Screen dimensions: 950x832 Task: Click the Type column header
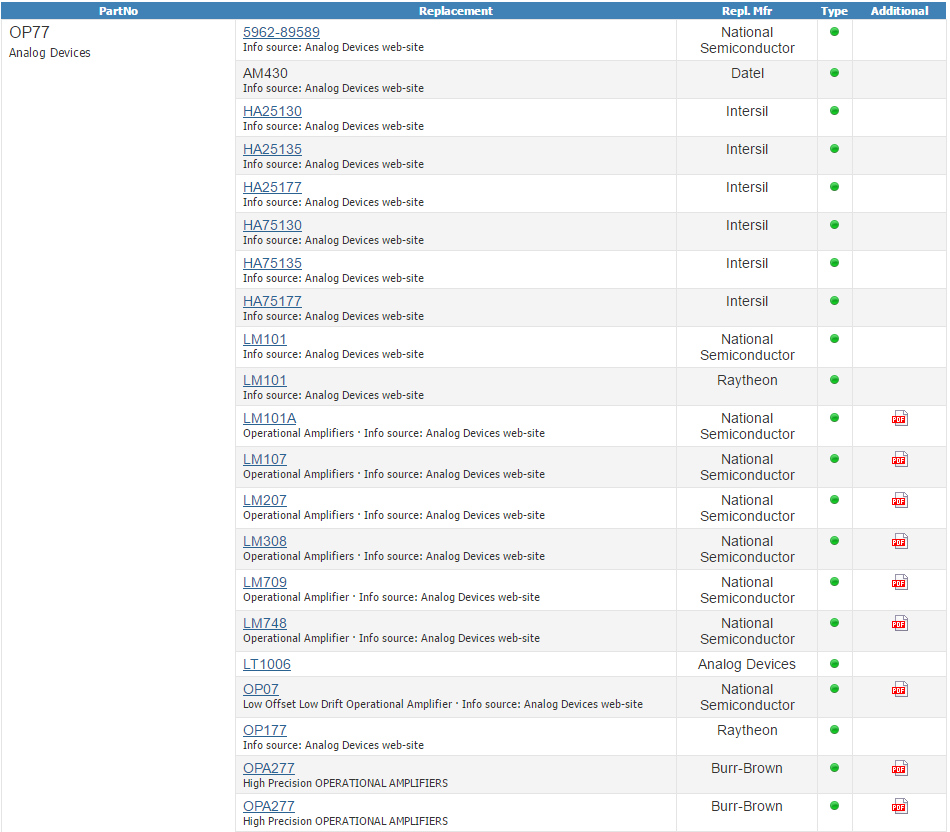coord(834,11)
